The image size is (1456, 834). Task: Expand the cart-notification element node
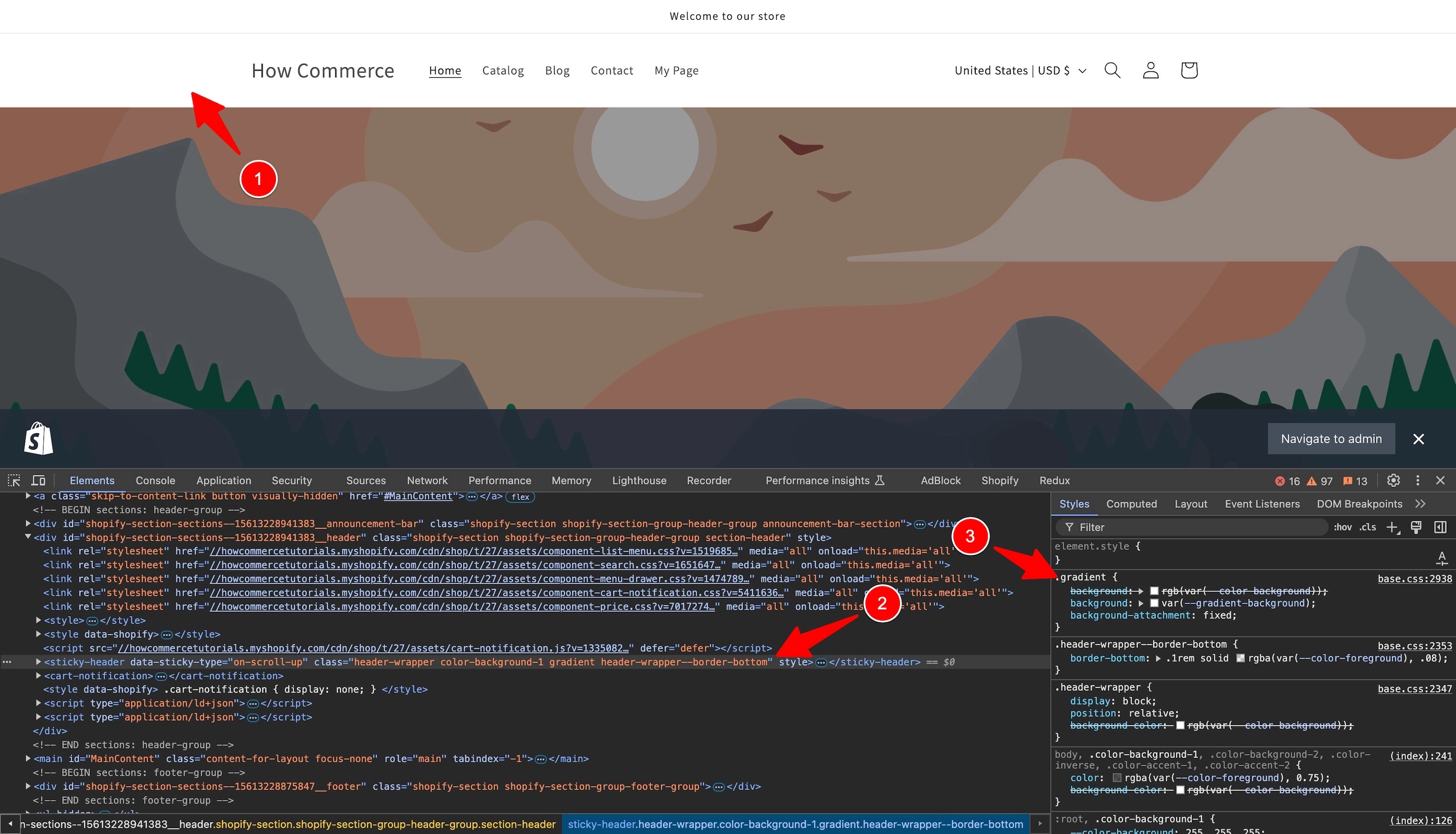[x=38, y=675]
